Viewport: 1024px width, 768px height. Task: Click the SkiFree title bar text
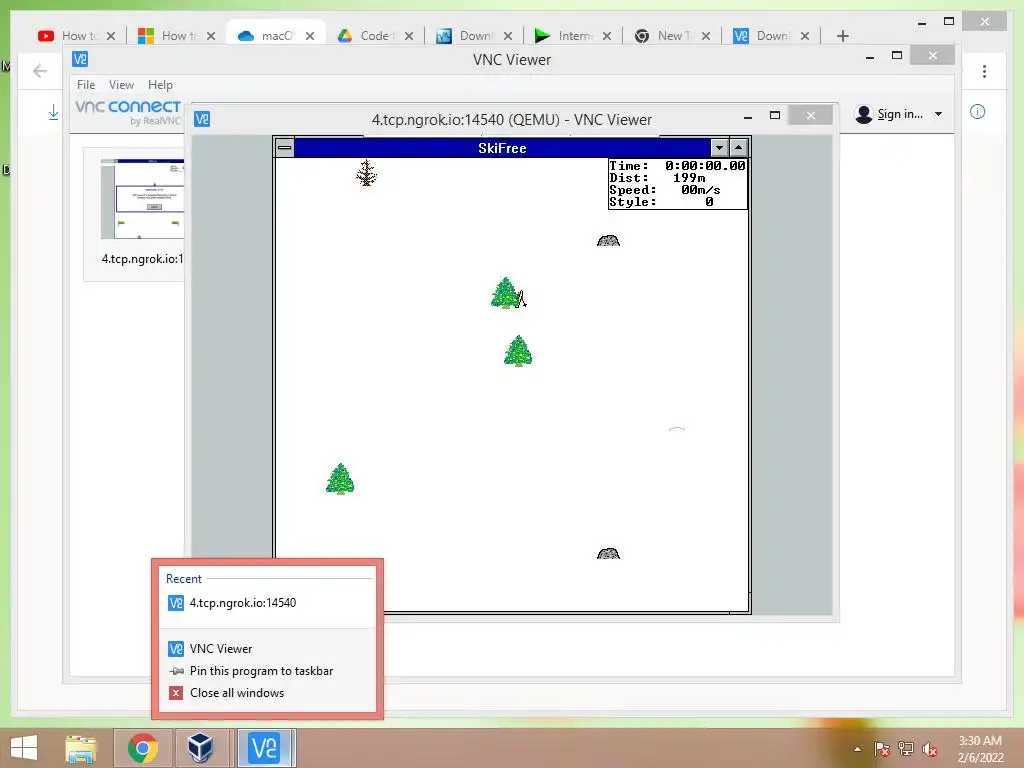[502, 148]
